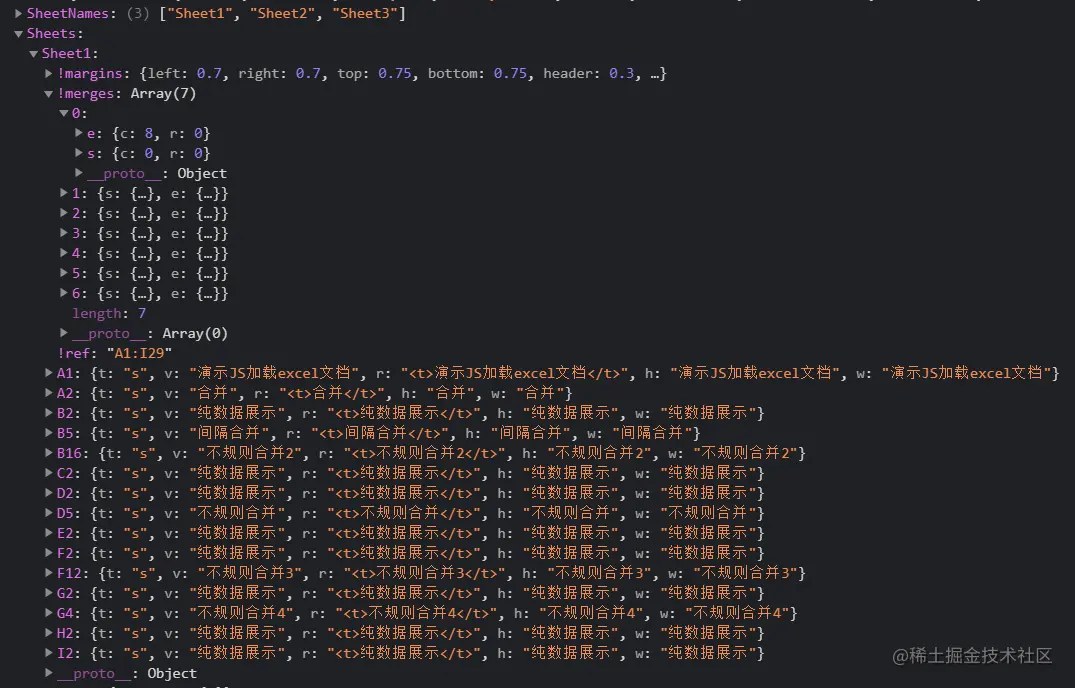Collapse merge entry 0
The height and width of the screenshot is (688, 1075).
[62, 113]
